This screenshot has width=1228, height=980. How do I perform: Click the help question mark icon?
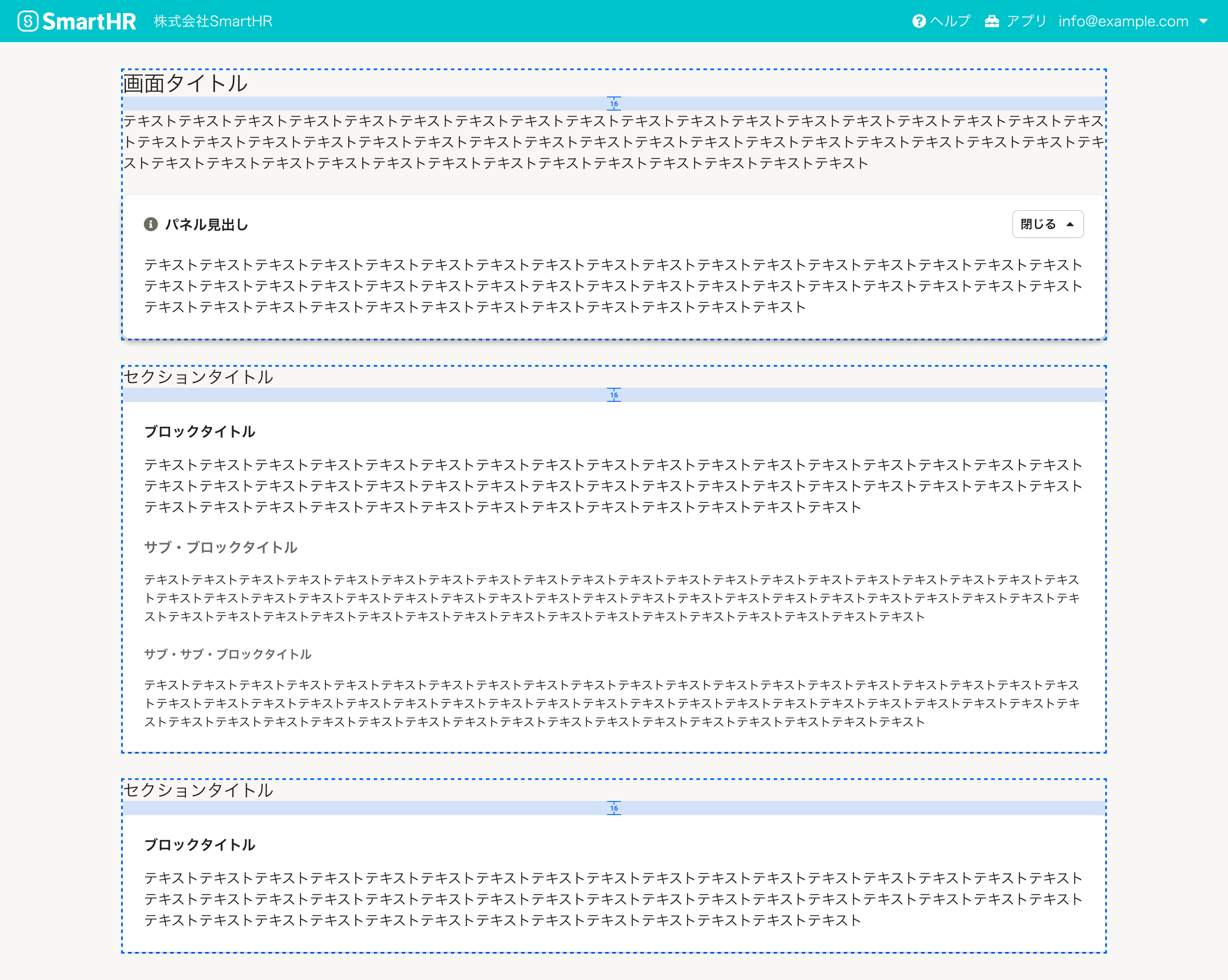(x=919, y=21)
